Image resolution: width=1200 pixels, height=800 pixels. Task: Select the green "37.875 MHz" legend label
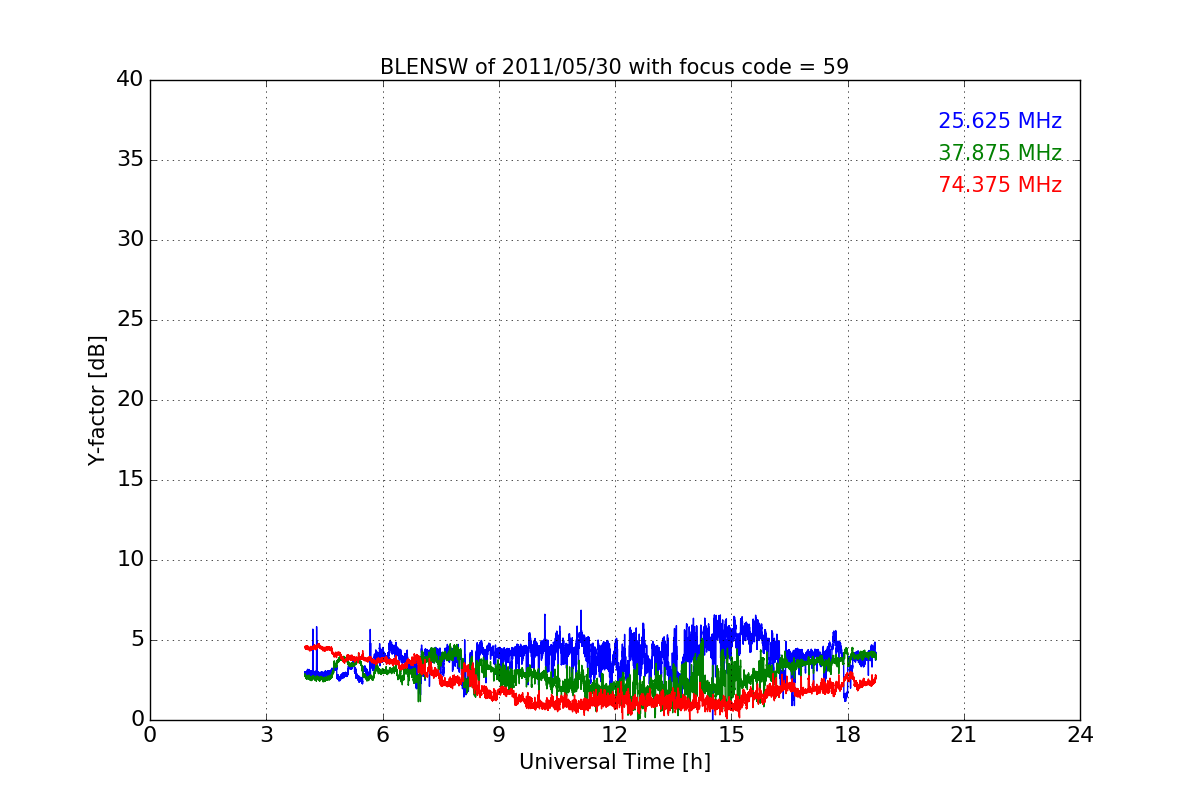coord(1000,153)
